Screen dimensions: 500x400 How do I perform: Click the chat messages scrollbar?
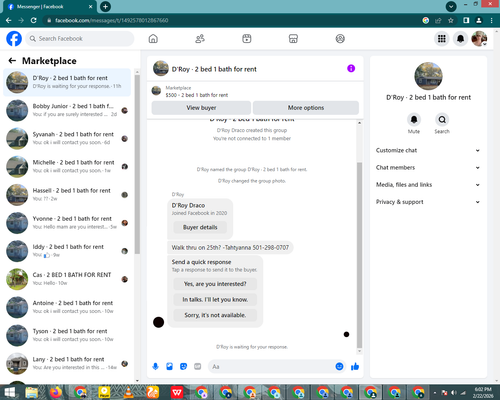tap(359, 255)
